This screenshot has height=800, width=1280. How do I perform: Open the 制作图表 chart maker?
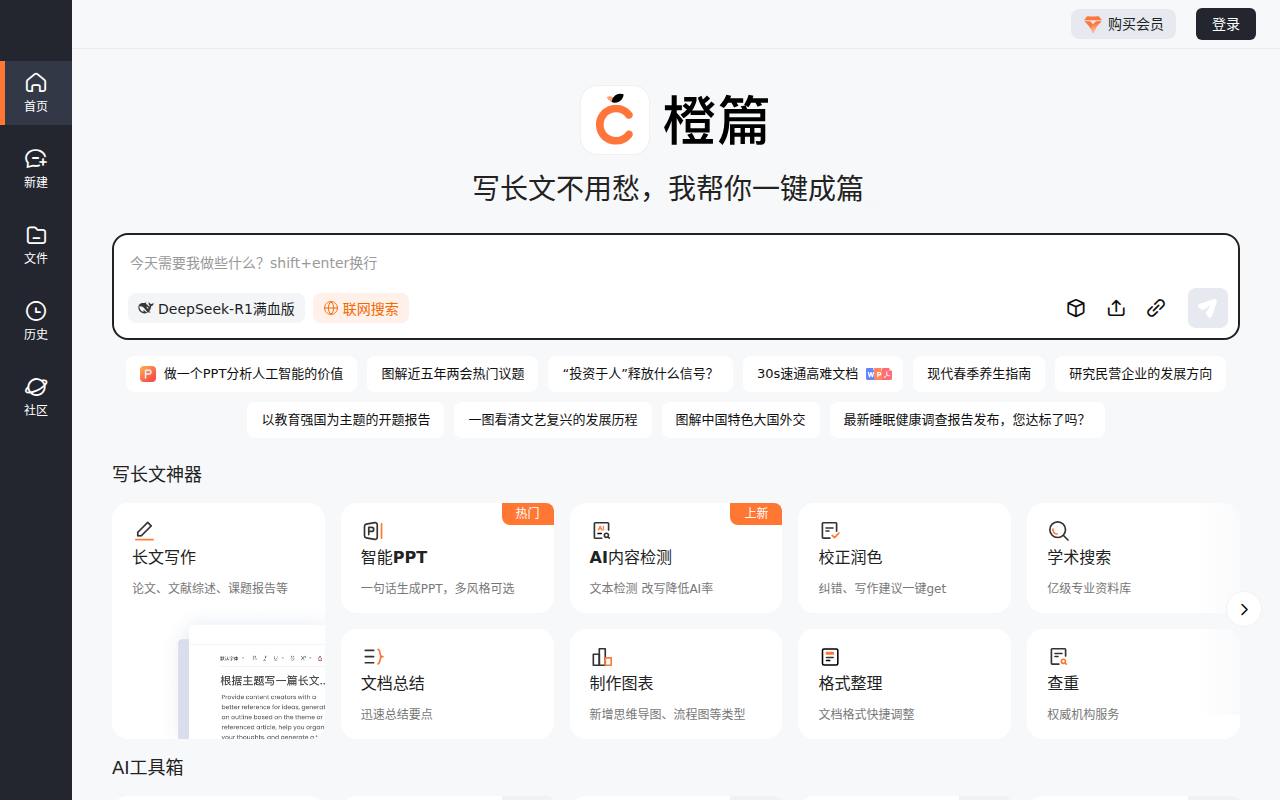click(676, 683)
